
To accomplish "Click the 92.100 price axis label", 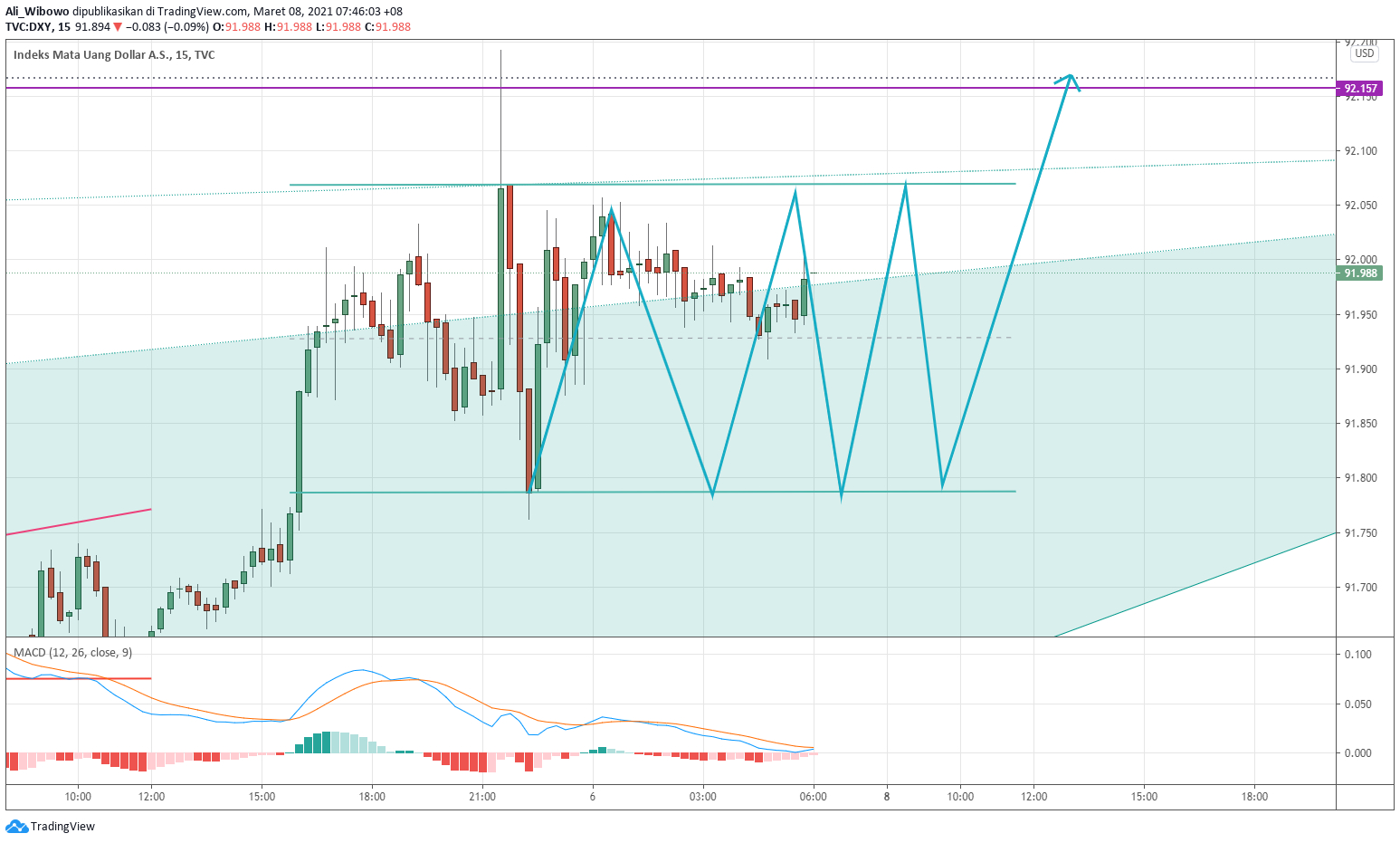I will (1360, 151).
